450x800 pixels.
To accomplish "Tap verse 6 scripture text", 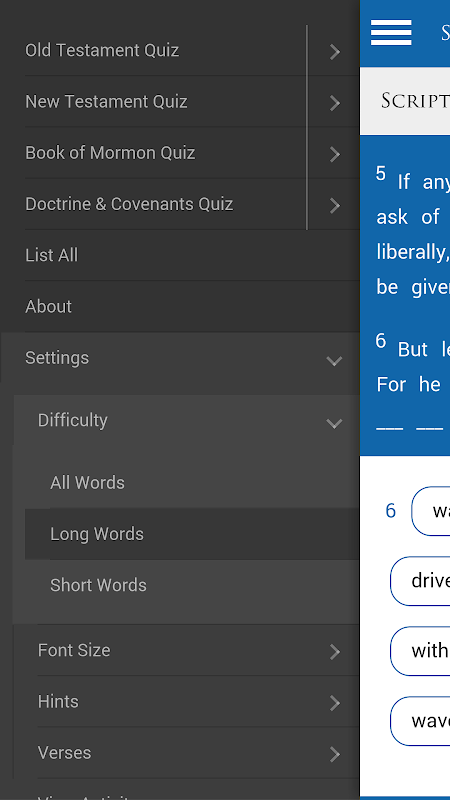I will coord(413,367).
